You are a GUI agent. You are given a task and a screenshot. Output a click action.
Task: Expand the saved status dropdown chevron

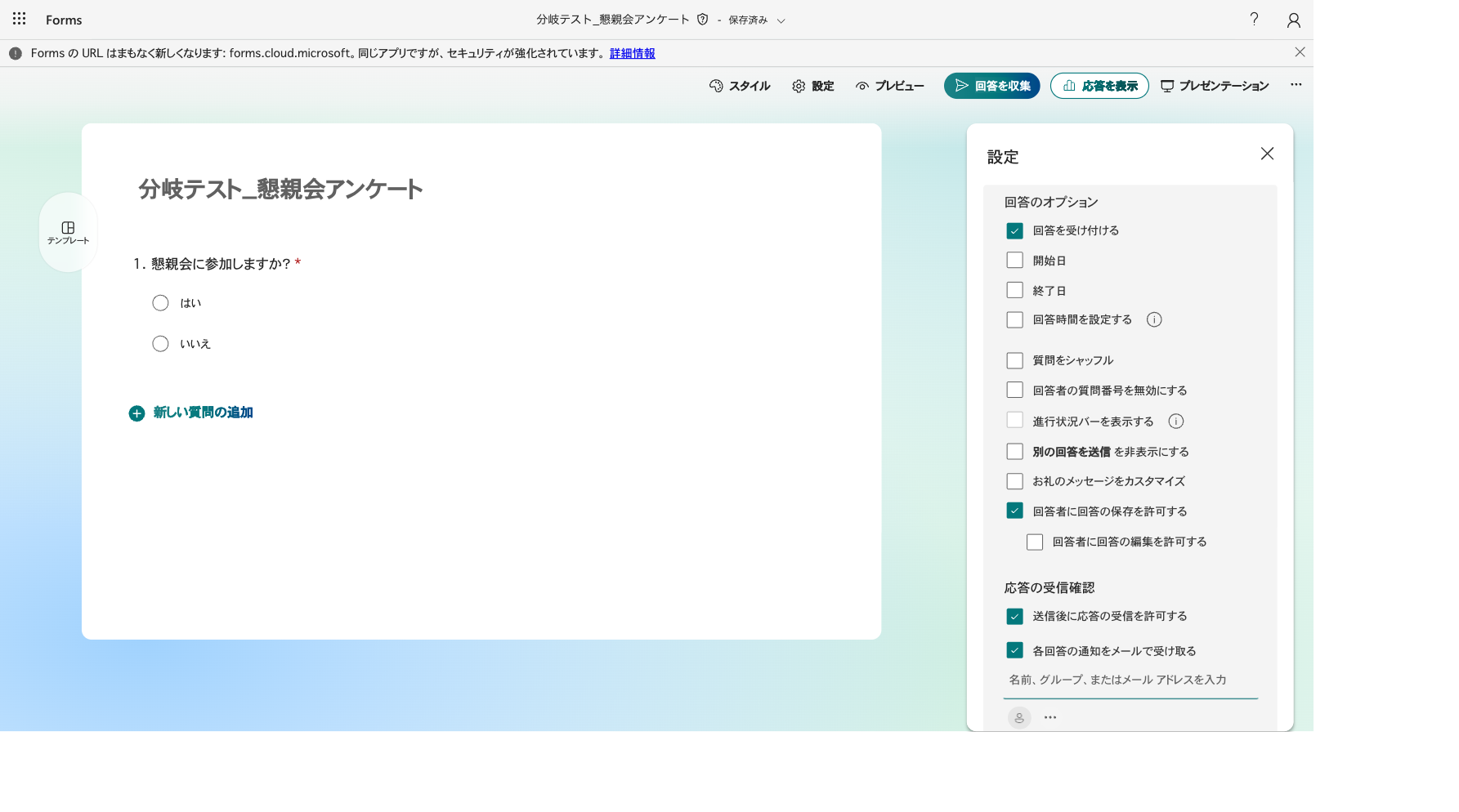781,20
